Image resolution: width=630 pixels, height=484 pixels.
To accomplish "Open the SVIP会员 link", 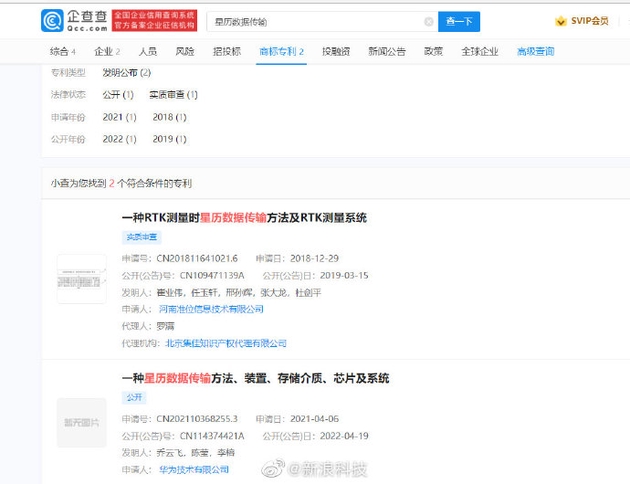I will point(589,21).
